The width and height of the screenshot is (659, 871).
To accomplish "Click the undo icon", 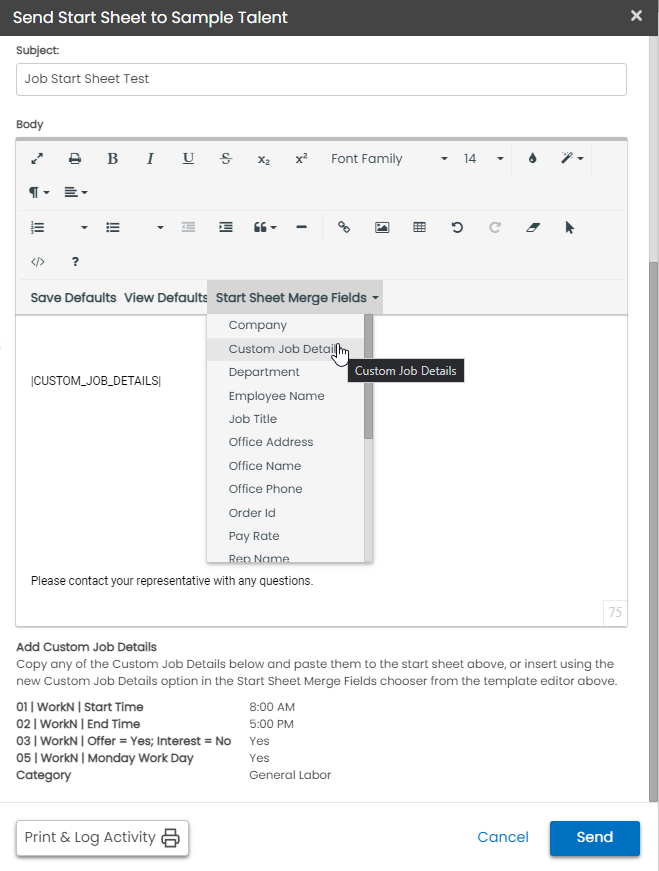I will click(x=457, y=227).
